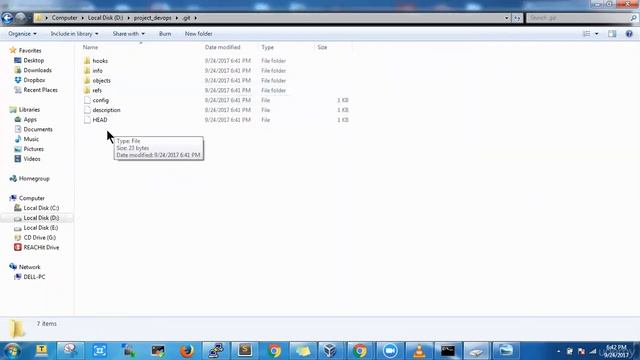
Task: Open Local Disk (C:)
Action: tap(41, 208)
